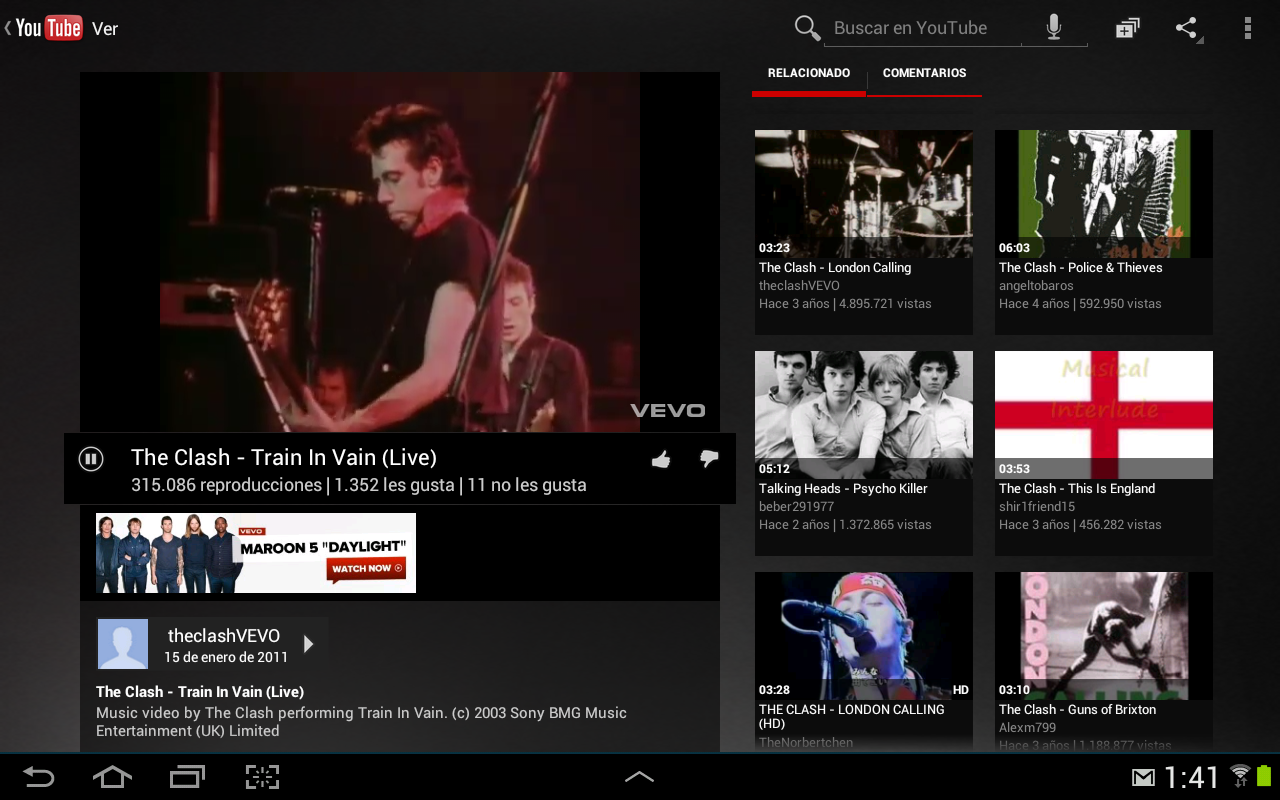Select uploader angeltobaros text

click(x=1036, y=286)
